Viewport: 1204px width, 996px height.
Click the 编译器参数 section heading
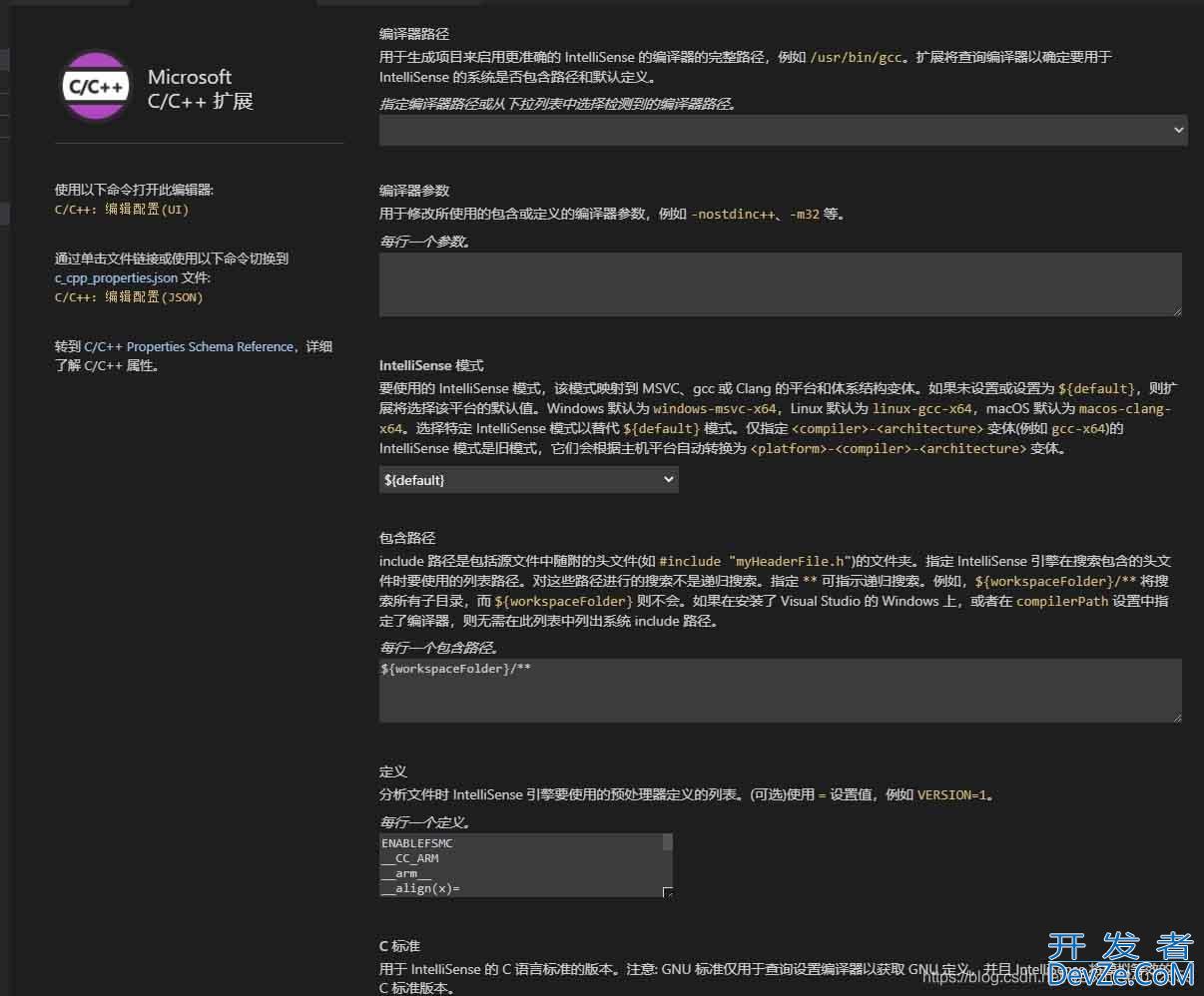[x=414, y=191]
